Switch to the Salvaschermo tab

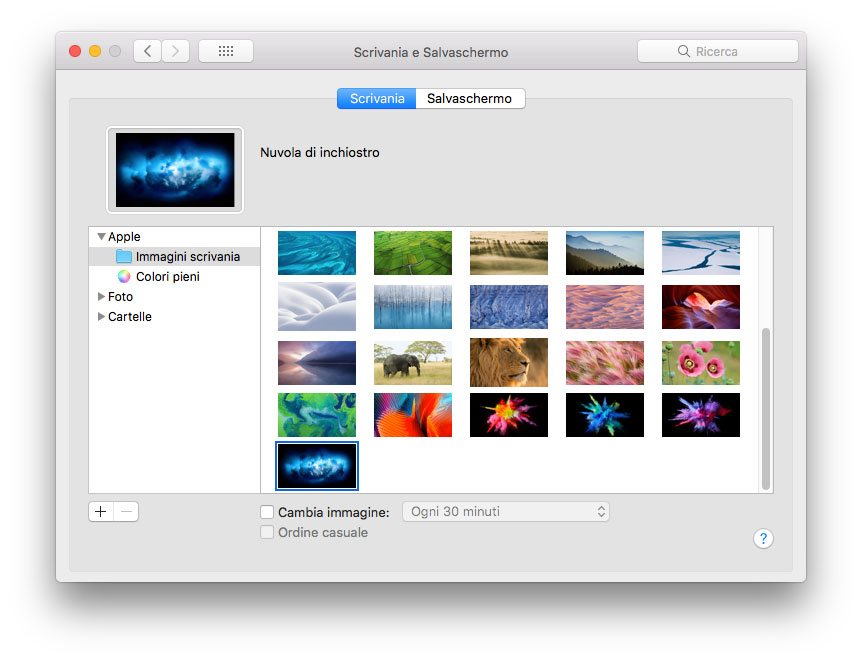coord(469,99)
